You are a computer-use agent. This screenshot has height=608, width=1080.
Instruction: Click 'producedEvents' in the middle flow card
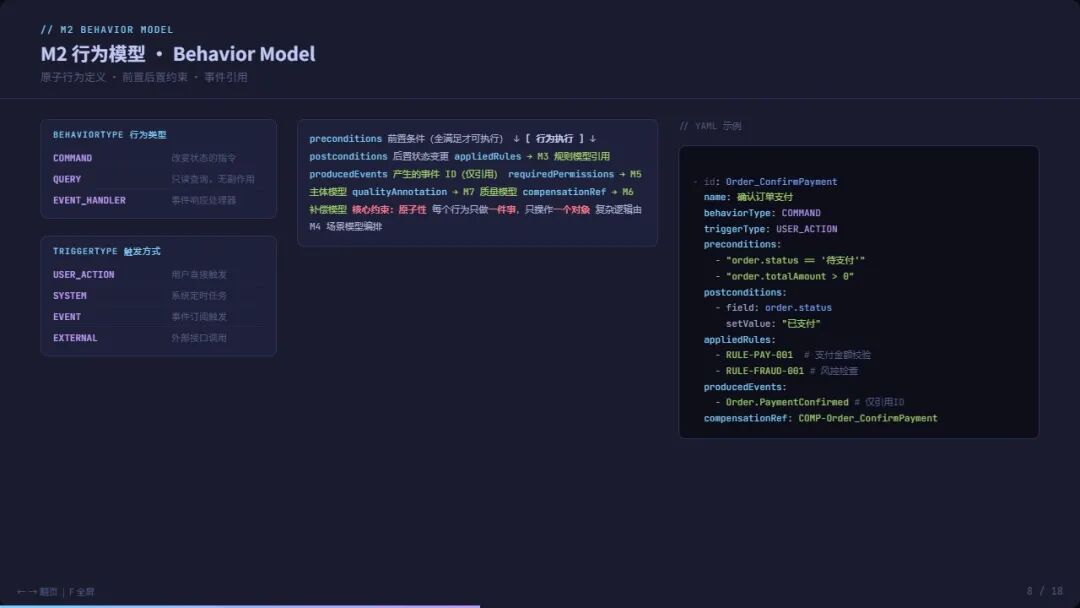click(x=348, y=174)
